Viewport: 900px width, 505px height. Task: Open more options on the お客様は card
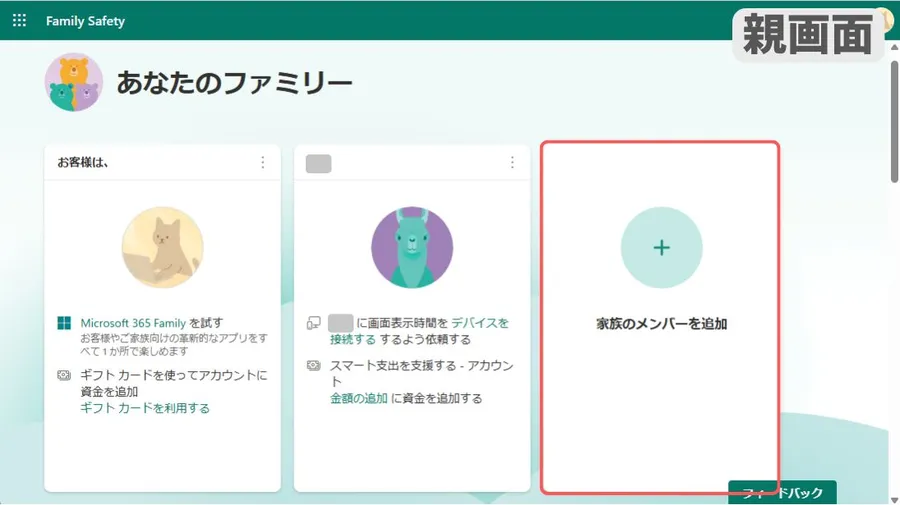pos(263,162)
